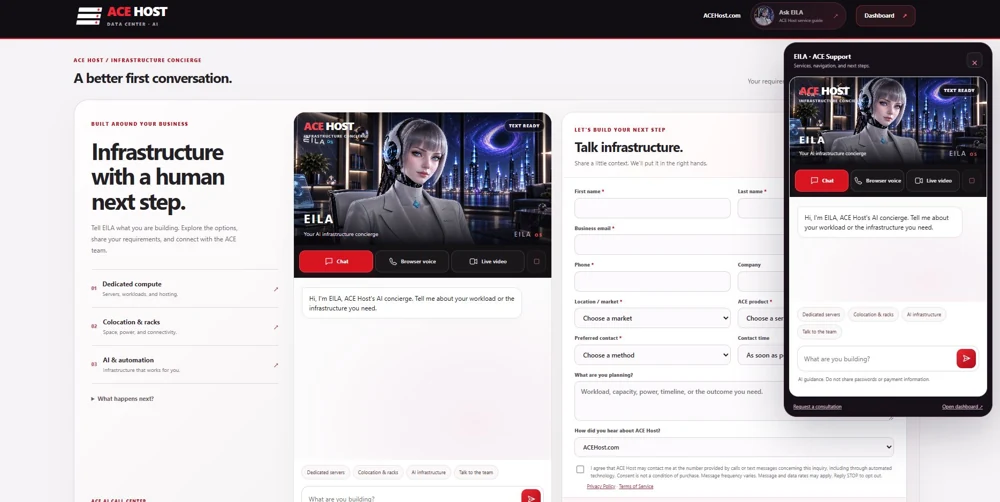Click the EILA greeting message in the popup
Image resolution: width=1000 pixels, height=502 pixels.
click(x=879, y=222)
